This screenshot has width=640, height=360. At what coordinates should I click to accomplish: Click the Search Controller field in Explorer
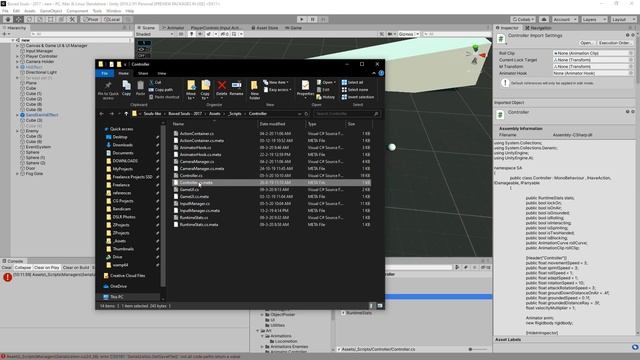click(x=347, y=114)
